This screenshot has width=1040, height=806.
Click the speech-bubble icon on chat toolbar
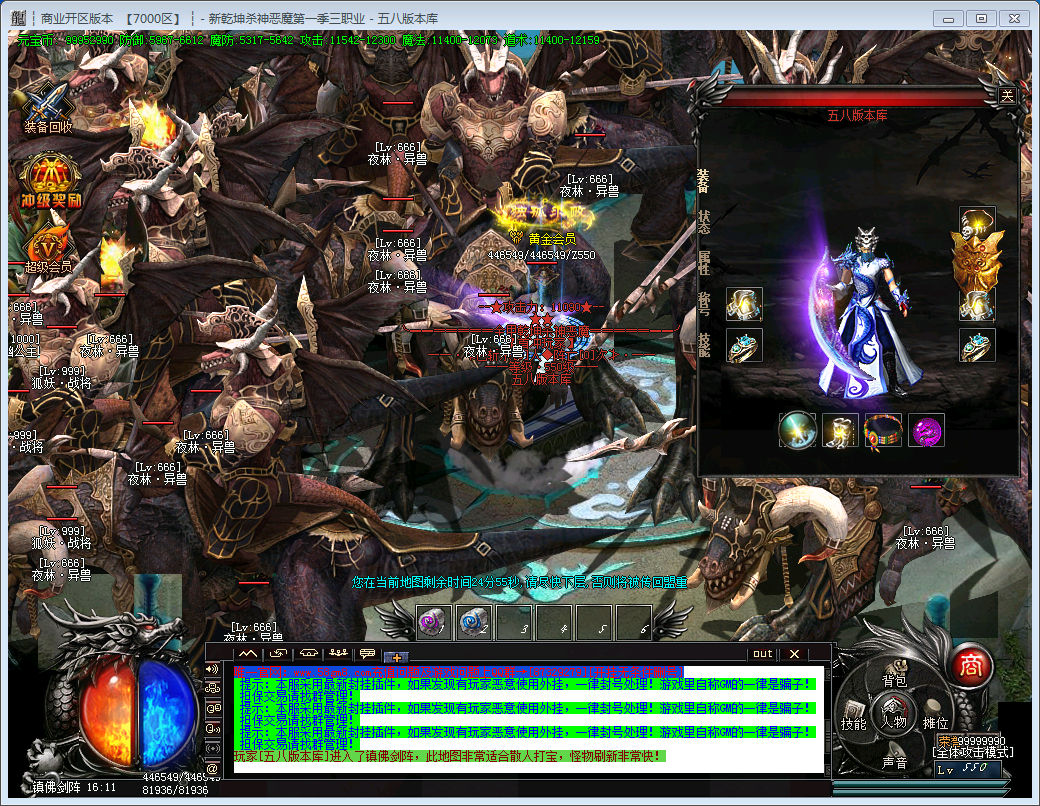point(367,654)
